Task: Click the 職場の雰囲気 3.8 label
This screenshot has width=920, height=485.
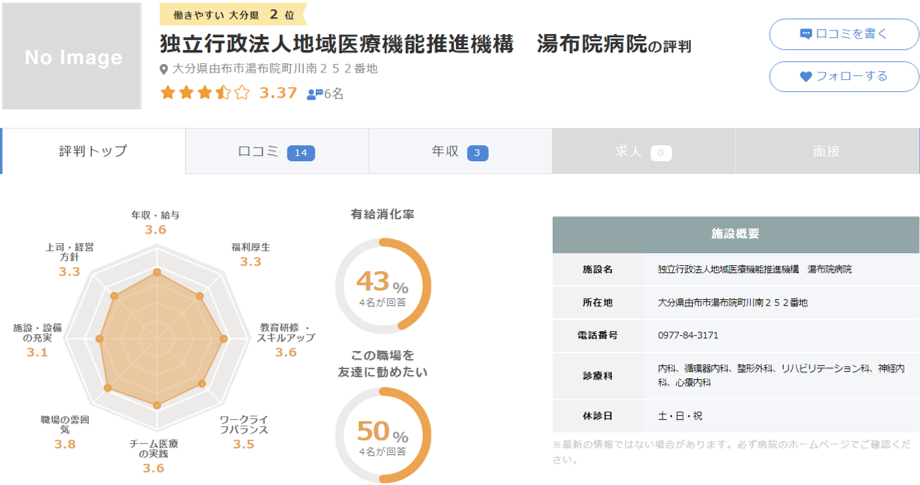Action: point(65,432)
